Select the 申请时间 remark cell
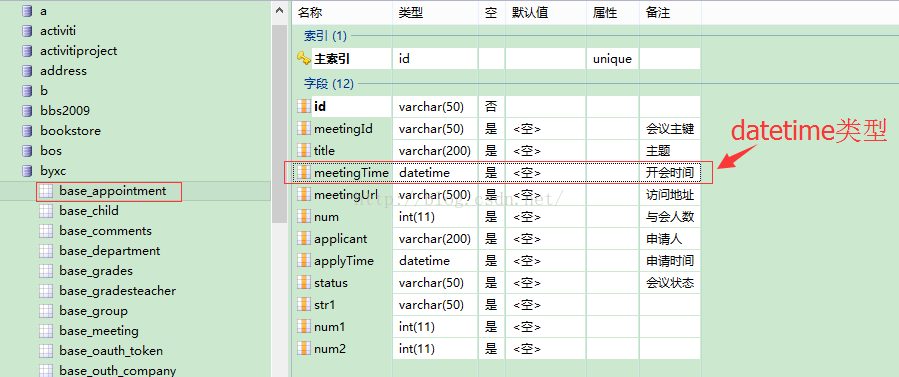 point(670,261)
